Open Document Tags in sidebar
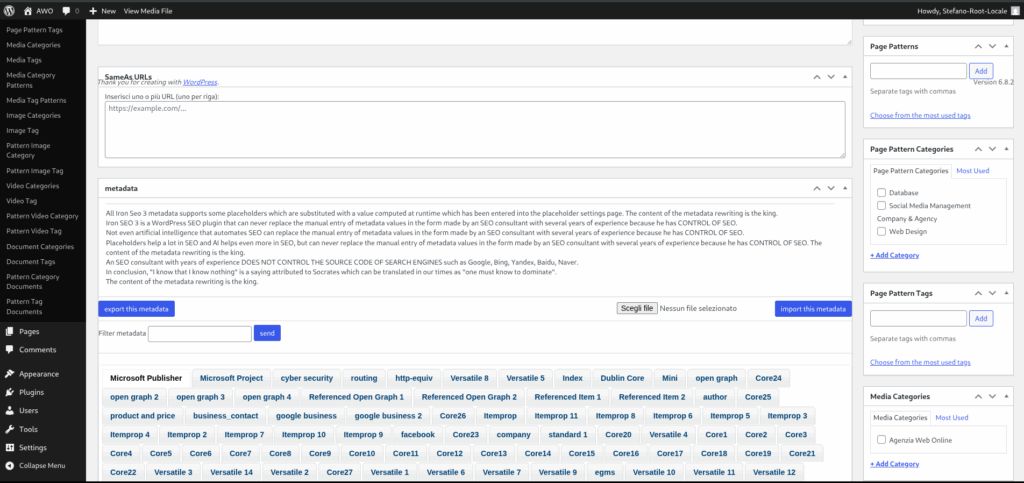Screen dimensions: 1024x483 (31, 262)
